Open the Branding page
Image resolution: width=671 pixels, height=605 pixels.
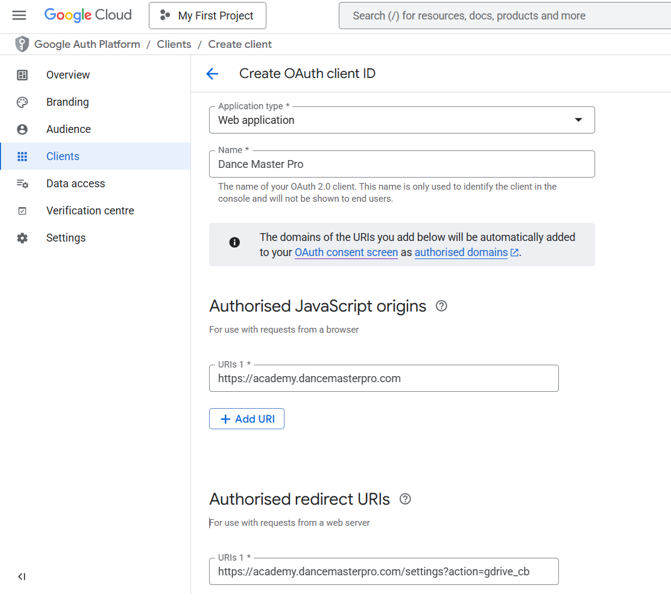pos(67,102)
